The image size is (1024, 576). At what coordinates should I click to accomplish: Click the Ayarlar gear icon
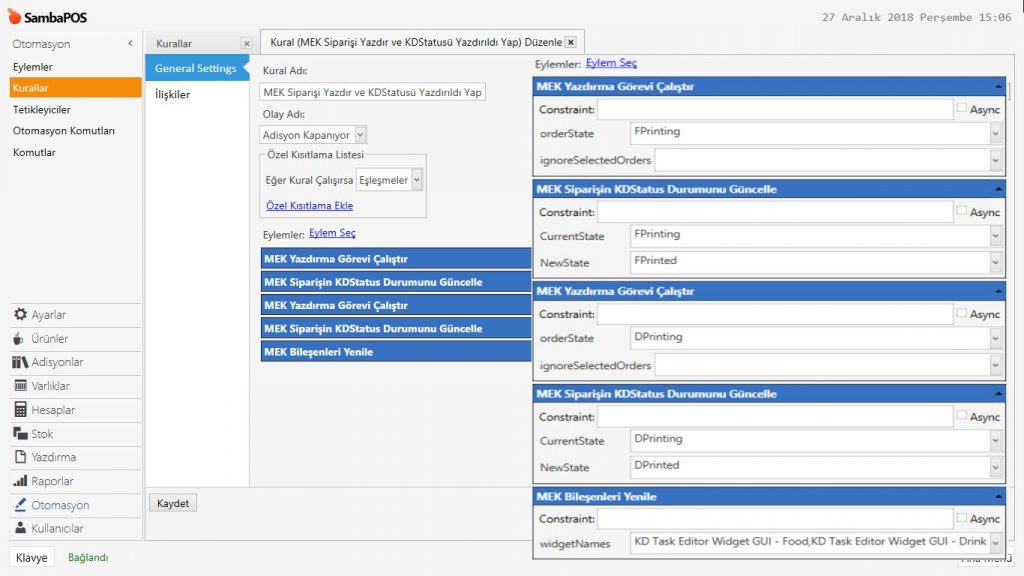21,314
